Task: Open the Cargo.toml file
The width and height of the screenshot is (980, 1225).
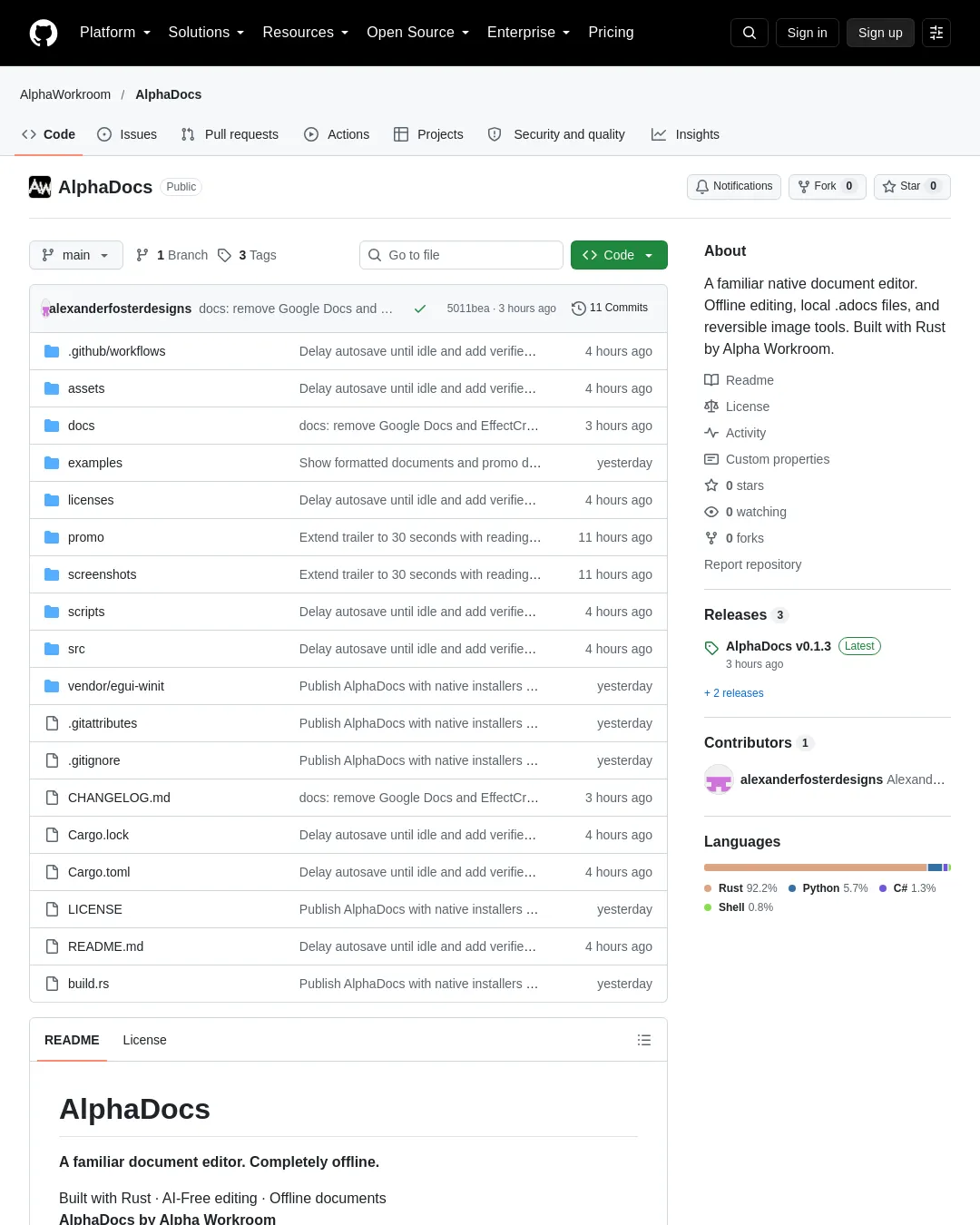Action: (99, 872)
